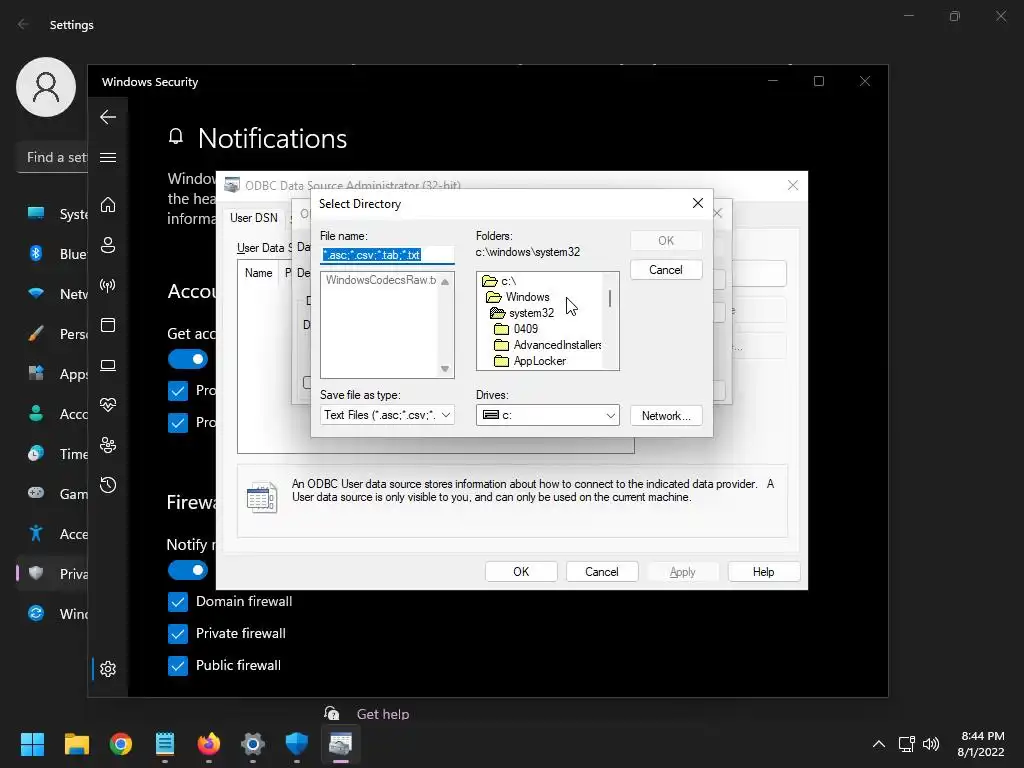1024x768 pixels.
Task: Switch to User DSN tab
Action: [x=253, y=217]
